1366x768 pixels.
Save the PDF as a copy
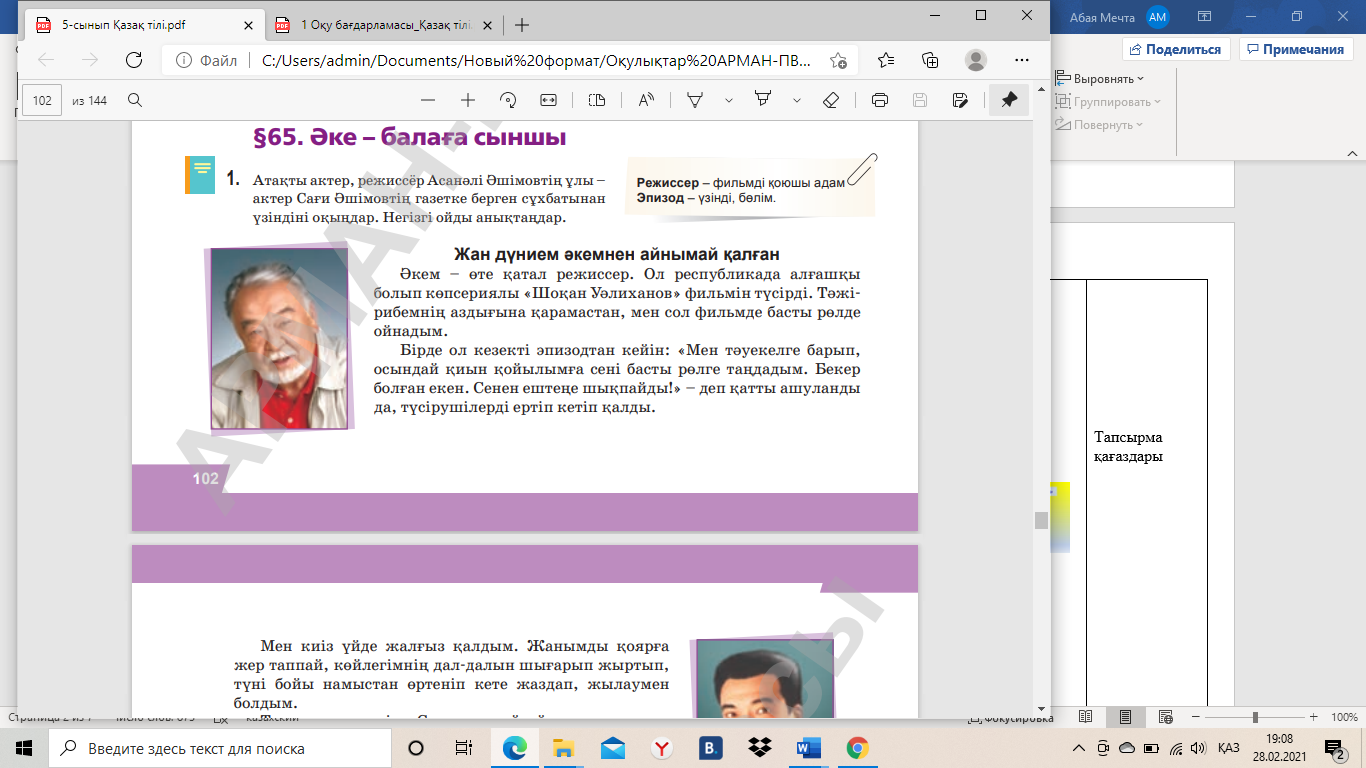(960, 100)
